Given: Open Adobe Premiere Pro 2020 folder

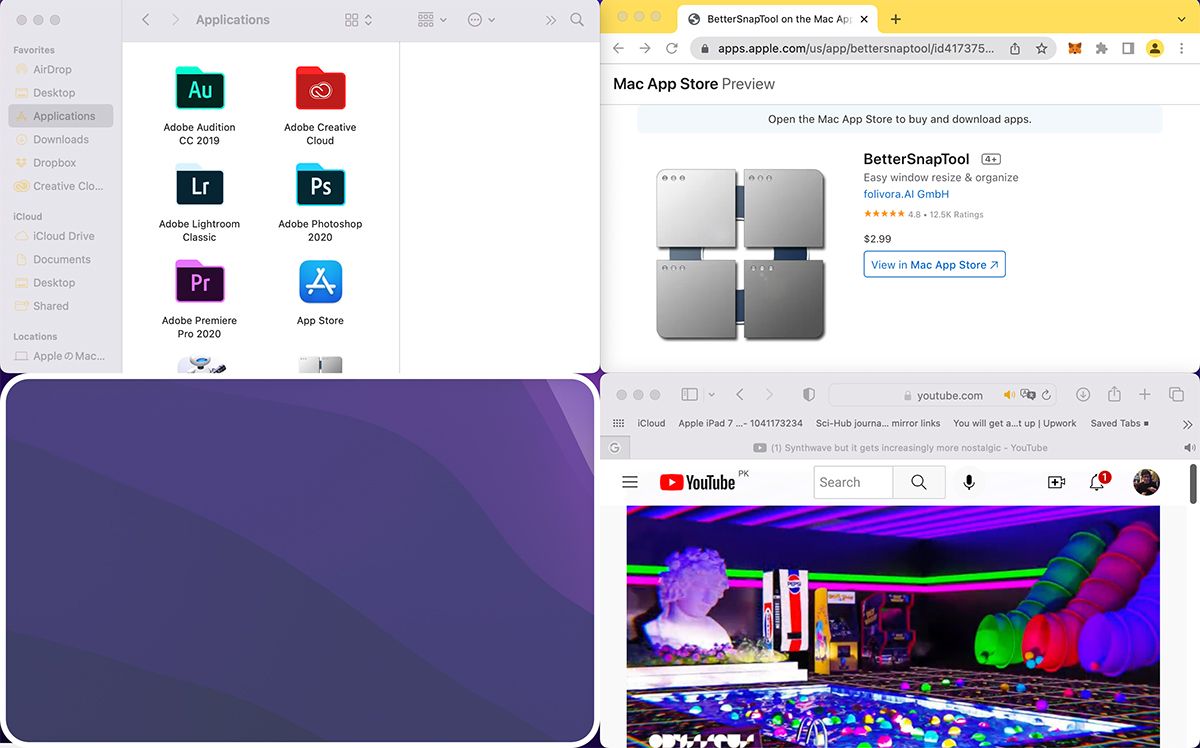Looking at the screenshot, I should (200, 282).
